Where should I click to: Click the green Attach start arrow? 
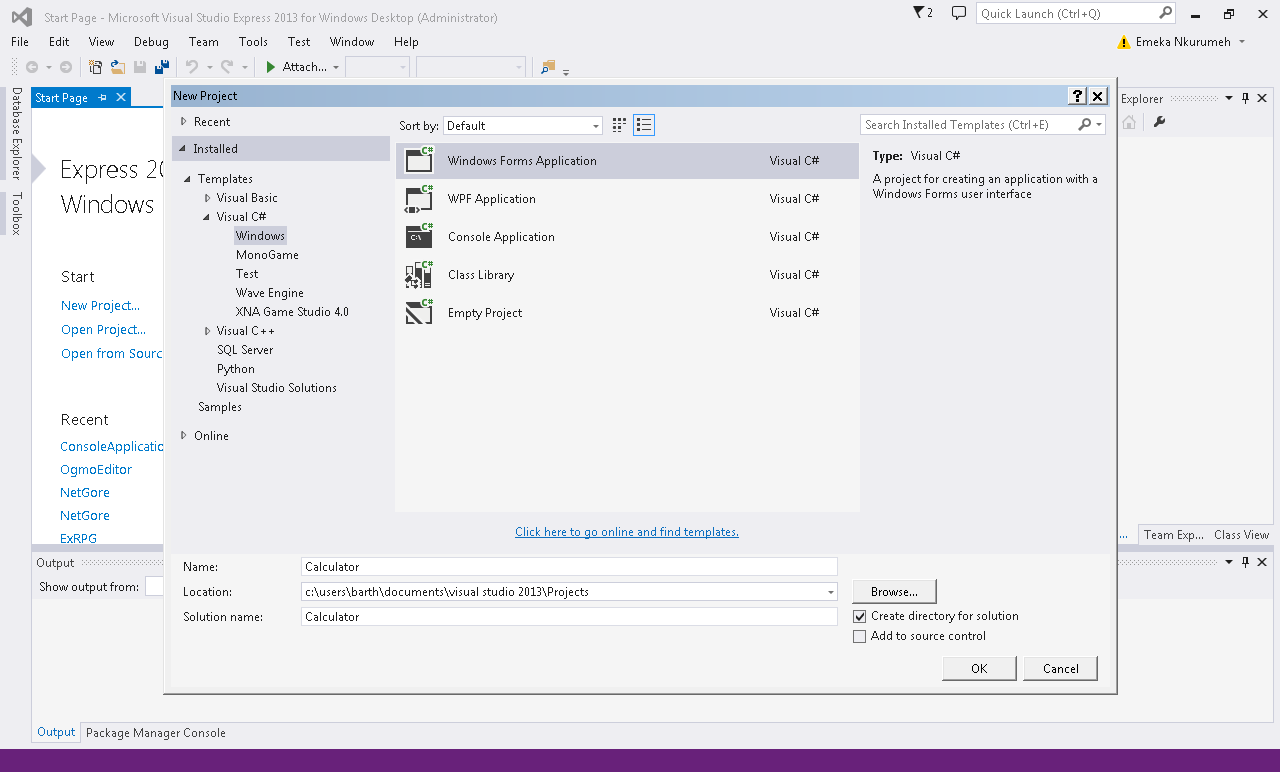click(270, 67)
